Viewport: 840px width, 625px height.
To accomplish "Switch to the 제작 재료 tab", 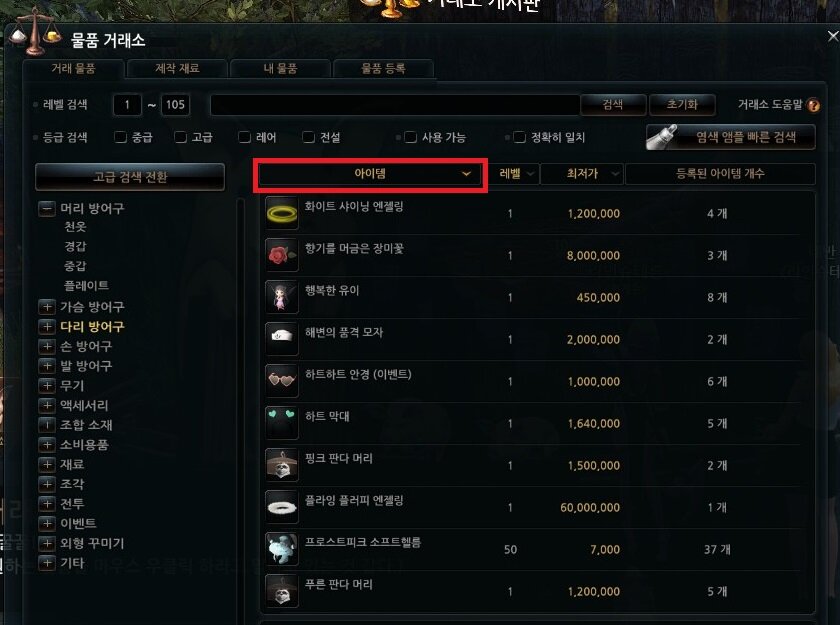I will click(x=177, y=69).
